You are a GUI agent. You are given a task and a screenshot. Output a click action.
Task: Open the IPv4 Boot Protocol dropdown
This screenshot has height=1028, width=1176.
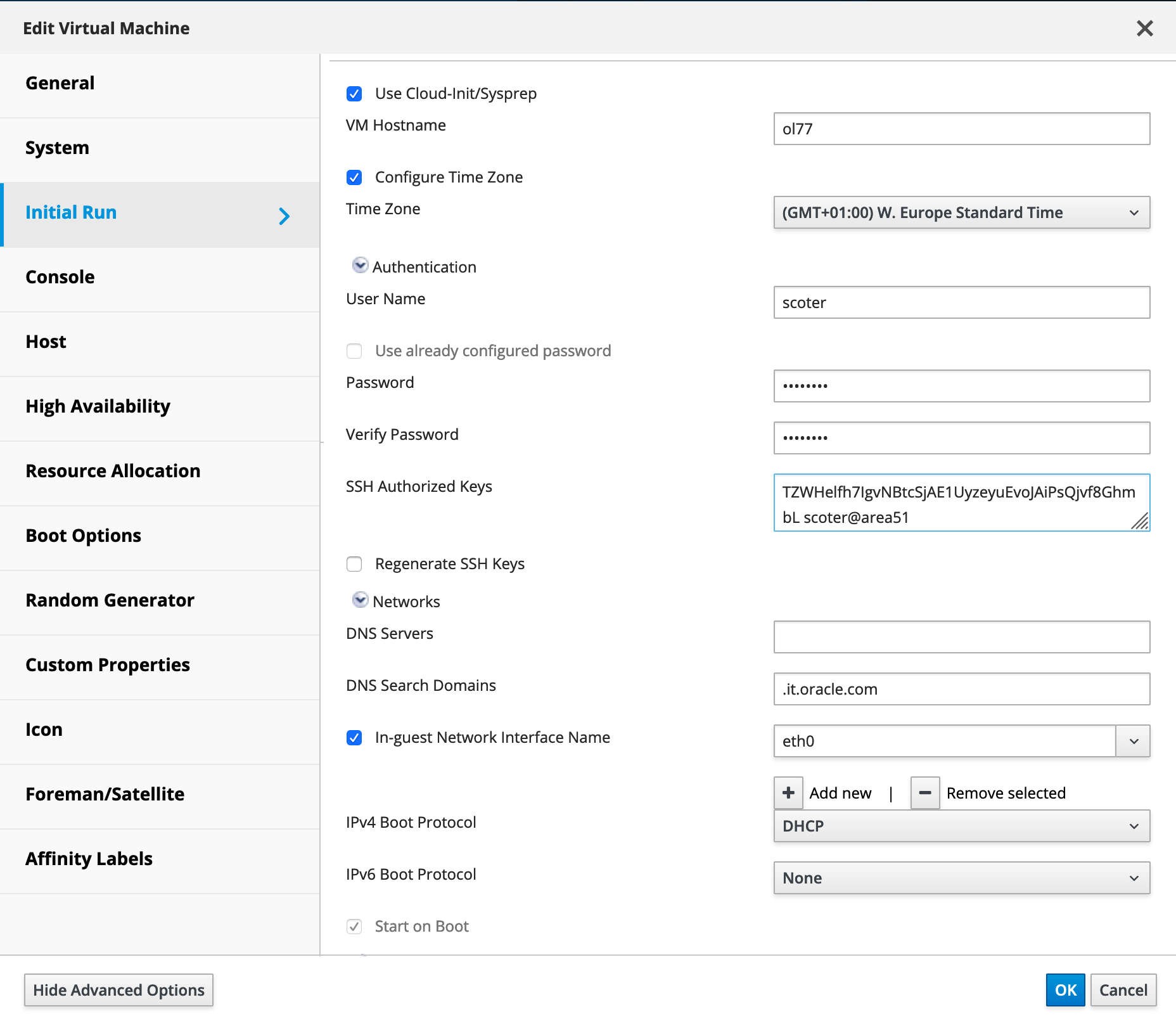[961, 826]
